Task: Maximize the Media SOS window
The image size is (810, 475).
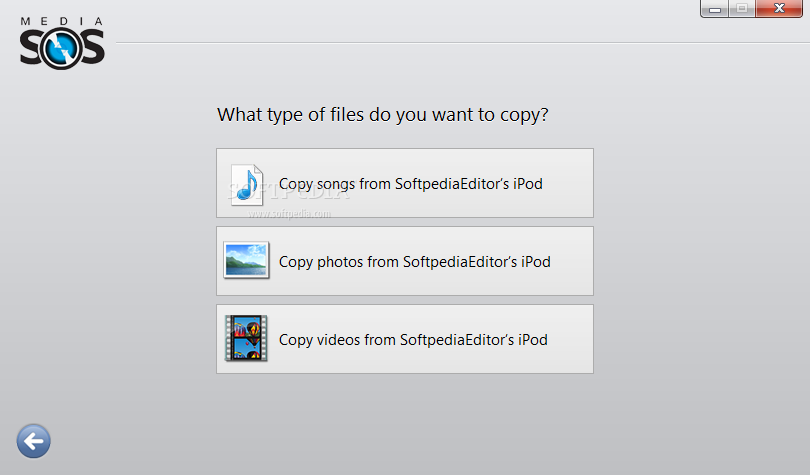Action: pyautogui.click(x=742, y=9)
